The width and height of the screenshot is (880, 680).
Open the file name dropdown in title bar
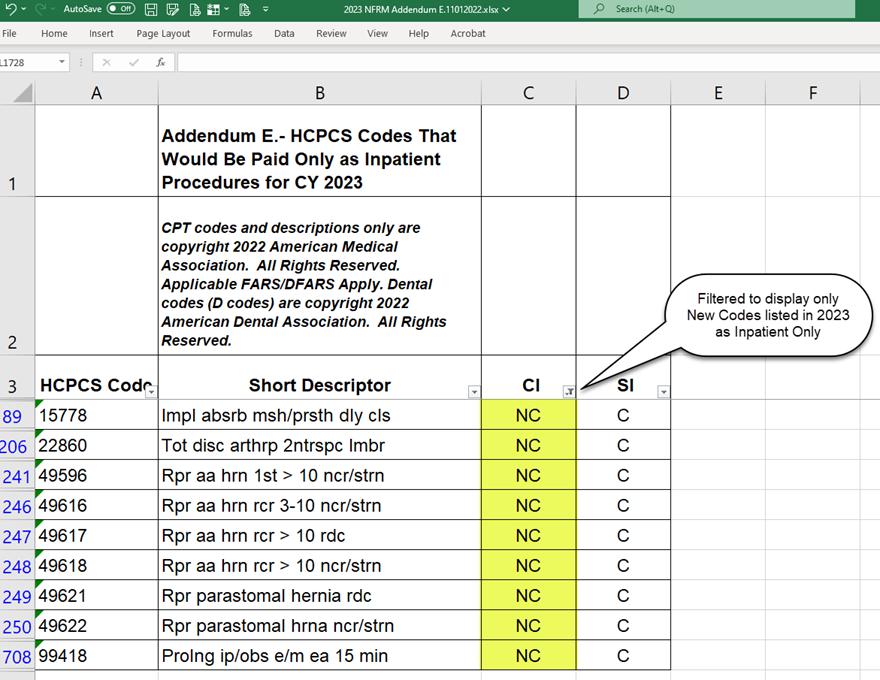click(x=506, y=9)
